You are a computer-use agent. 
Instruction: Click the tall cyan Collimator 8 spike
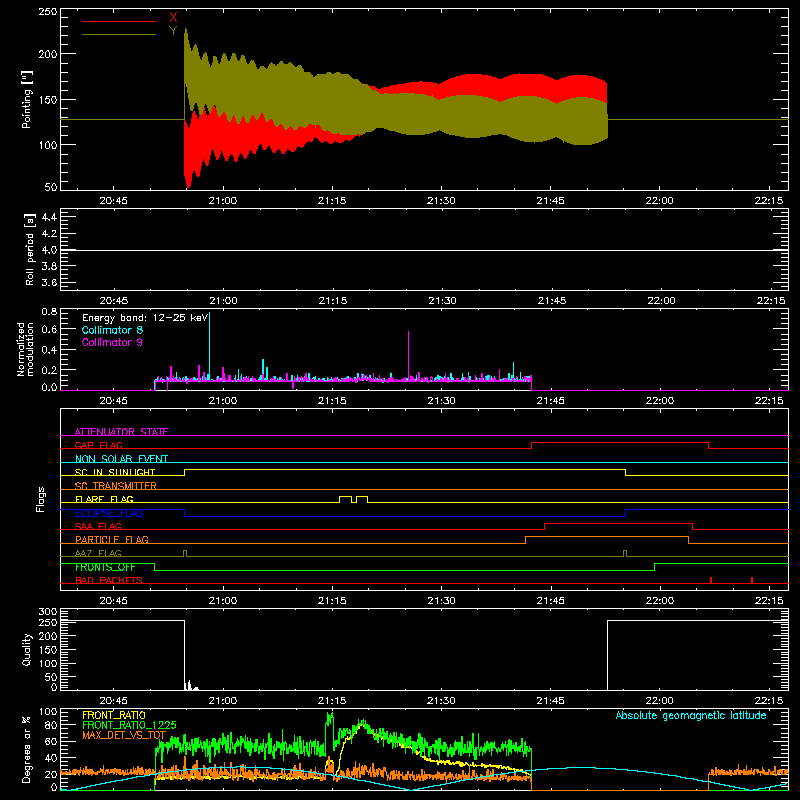[x=209, y=347]
